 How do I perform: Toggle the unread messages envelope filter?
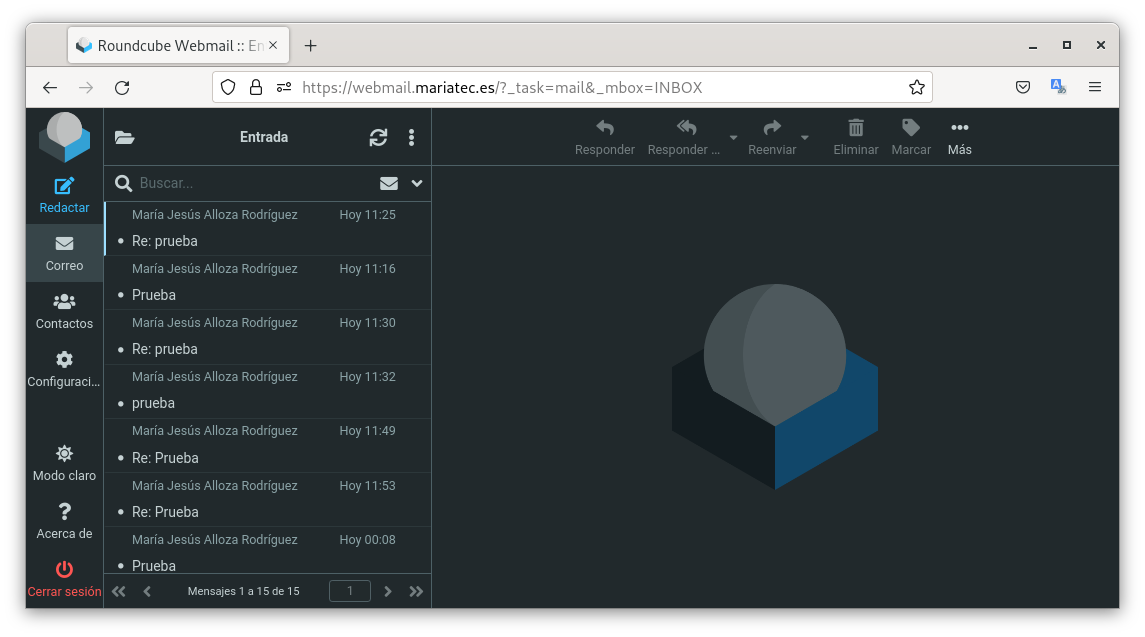pyautogui.click(x=389, y=183)
